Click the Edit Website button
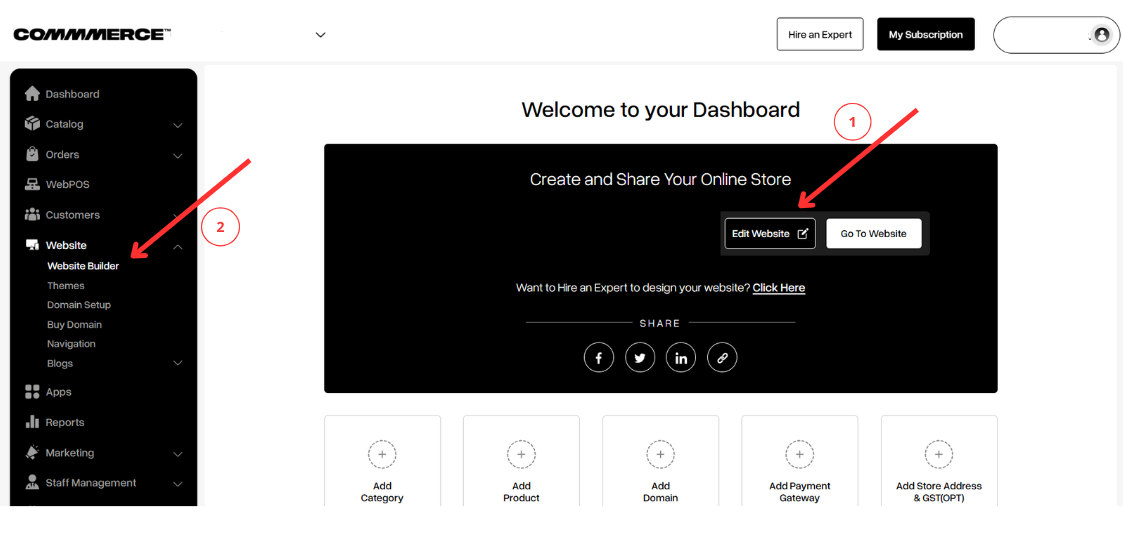 pos(769,234)
